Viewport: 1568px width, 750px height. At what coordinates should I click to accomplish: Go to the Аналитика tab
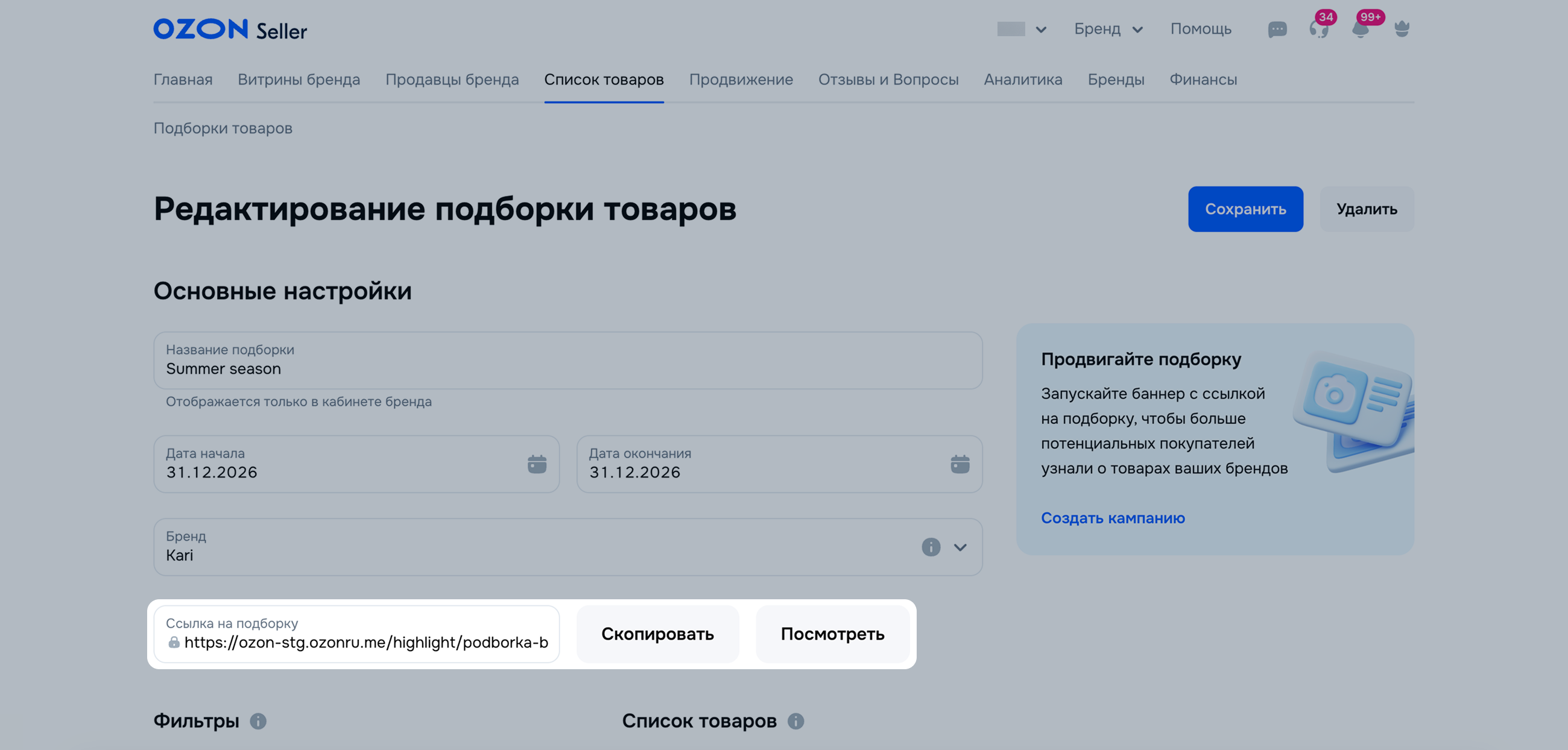click(x=1023, y=80)
